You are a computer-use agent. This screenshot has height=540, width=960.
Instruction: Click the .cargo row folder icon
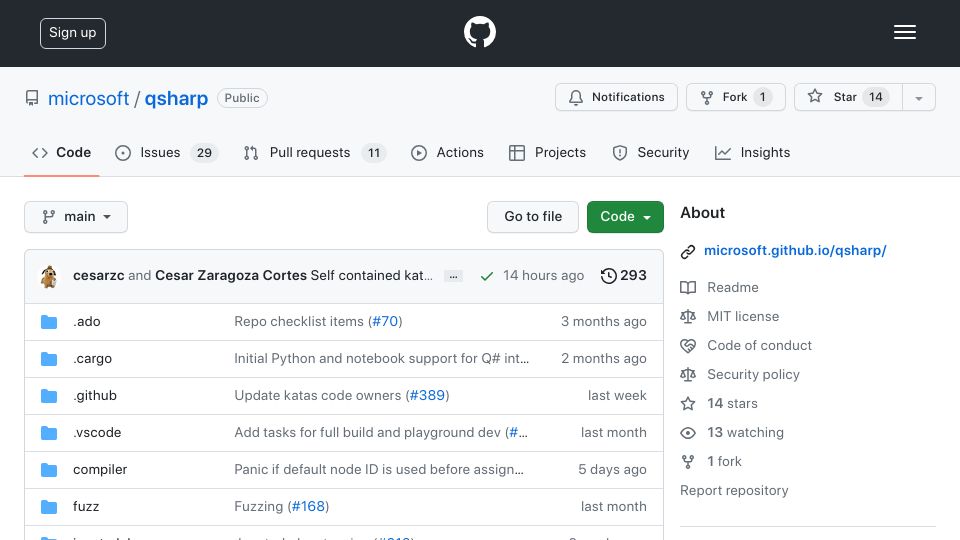click(x=49, y=359)
